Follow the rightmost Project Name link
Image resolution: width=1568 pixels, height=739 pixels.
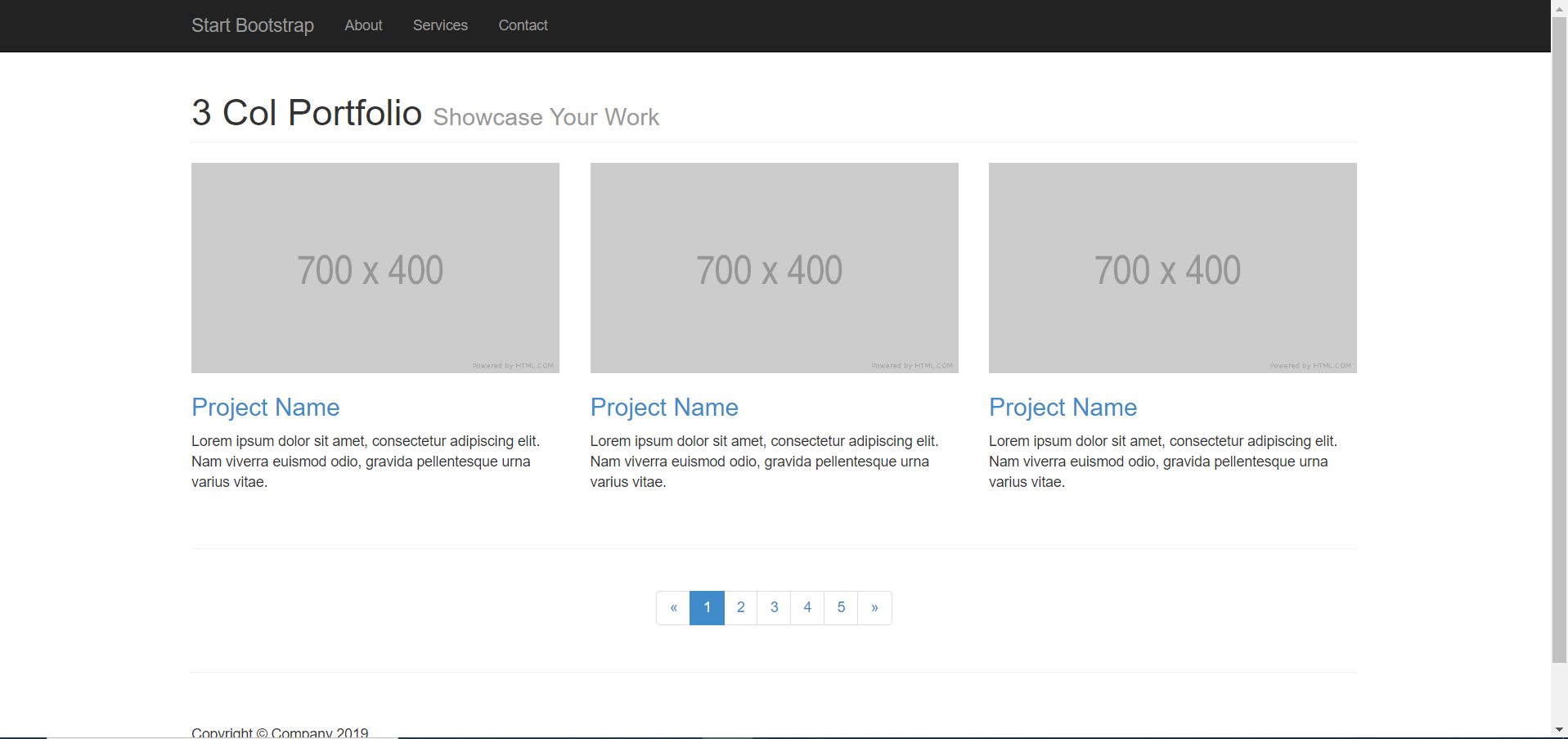point(1063,407)
